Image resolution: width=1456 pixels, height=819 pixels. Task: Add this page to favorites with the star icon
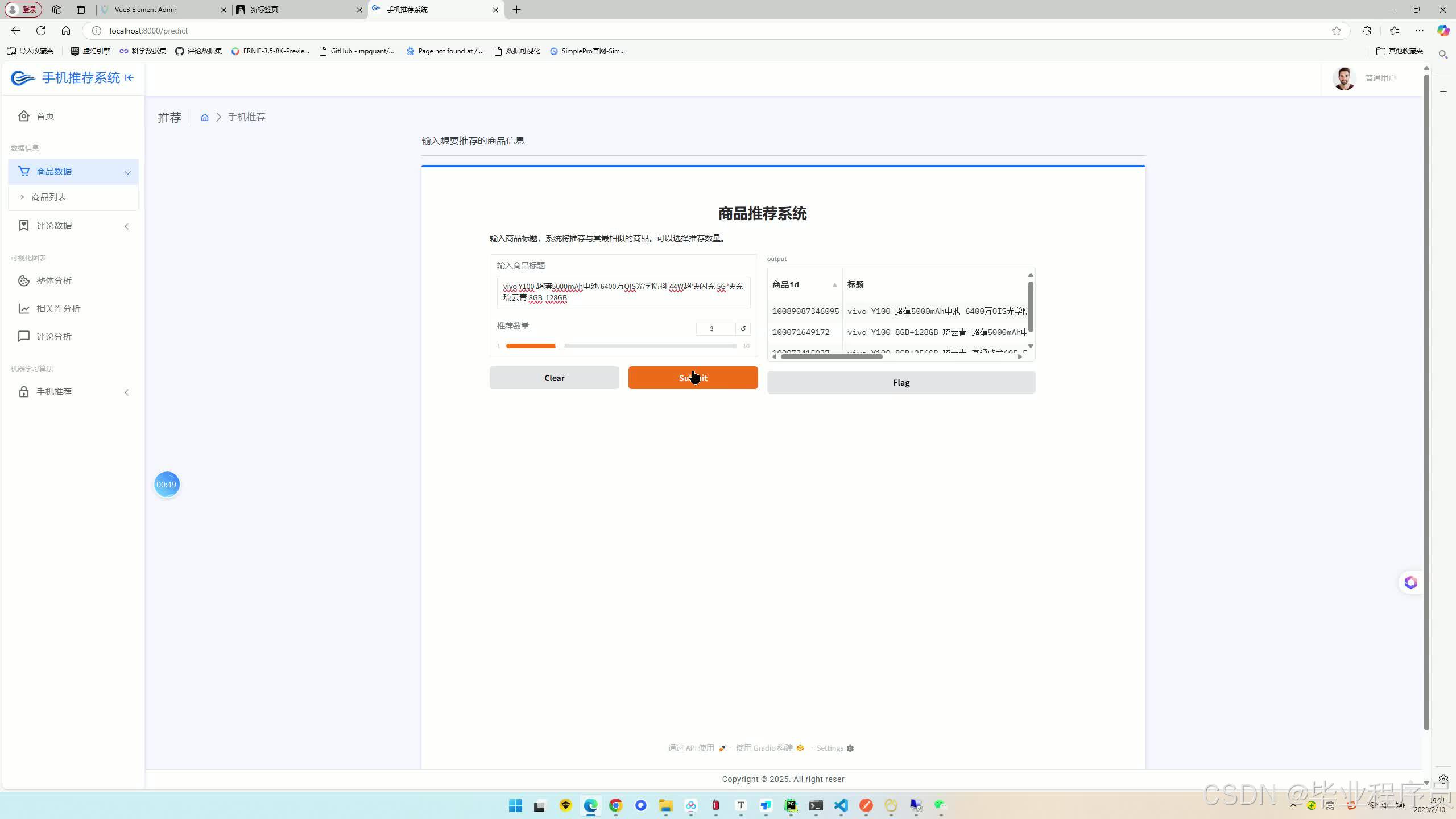[1337, 31]
